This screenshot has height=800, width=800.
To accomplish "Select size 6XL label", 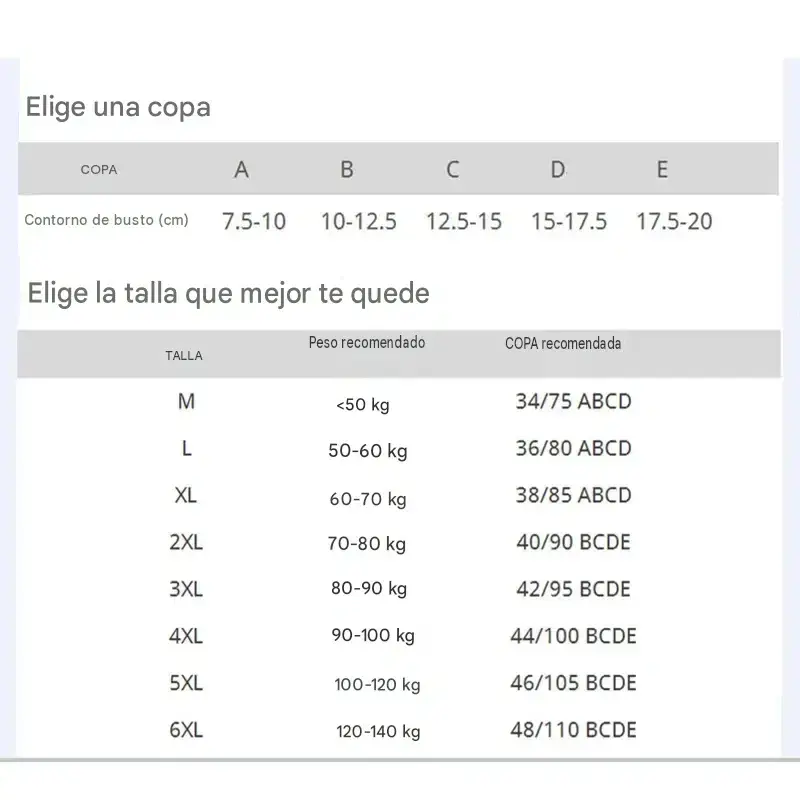I will [186, 730].
